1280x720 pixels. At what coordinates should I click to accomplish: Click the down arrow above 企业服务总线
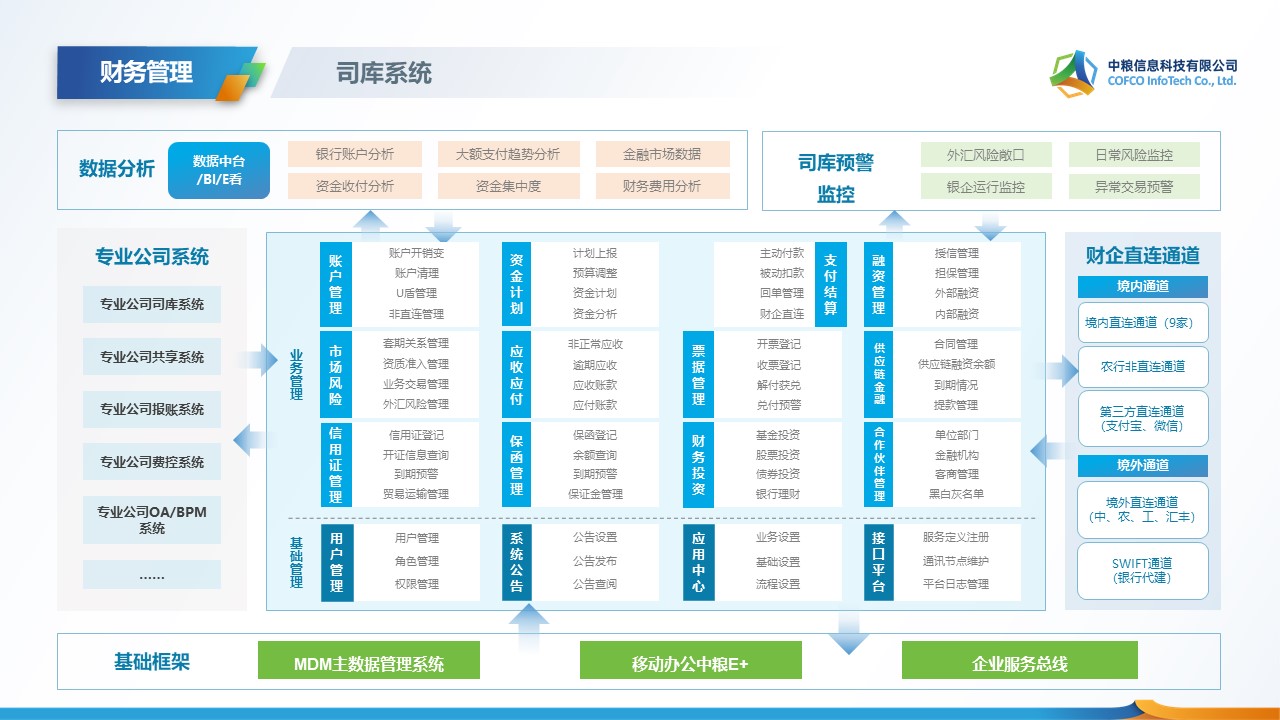click(x=849, y=634)
